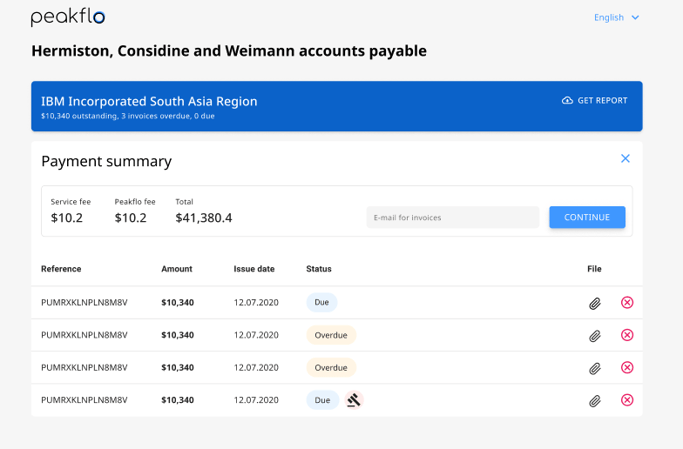Click the Status column header
This screenshot has height=449, width=683.
click(x=319, y=269)
